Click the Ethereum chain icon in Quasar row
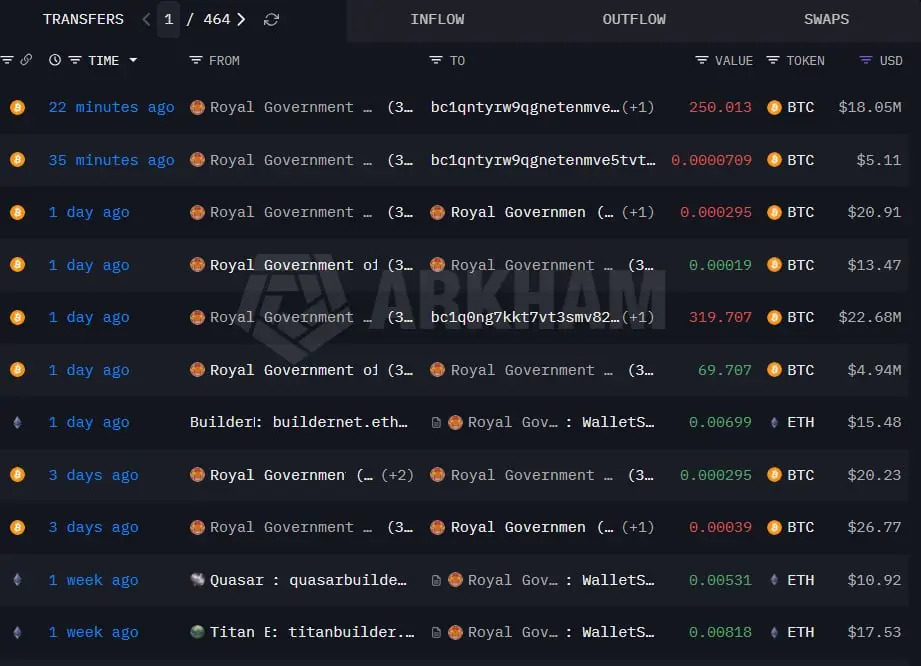 click(x=18, y=580)
